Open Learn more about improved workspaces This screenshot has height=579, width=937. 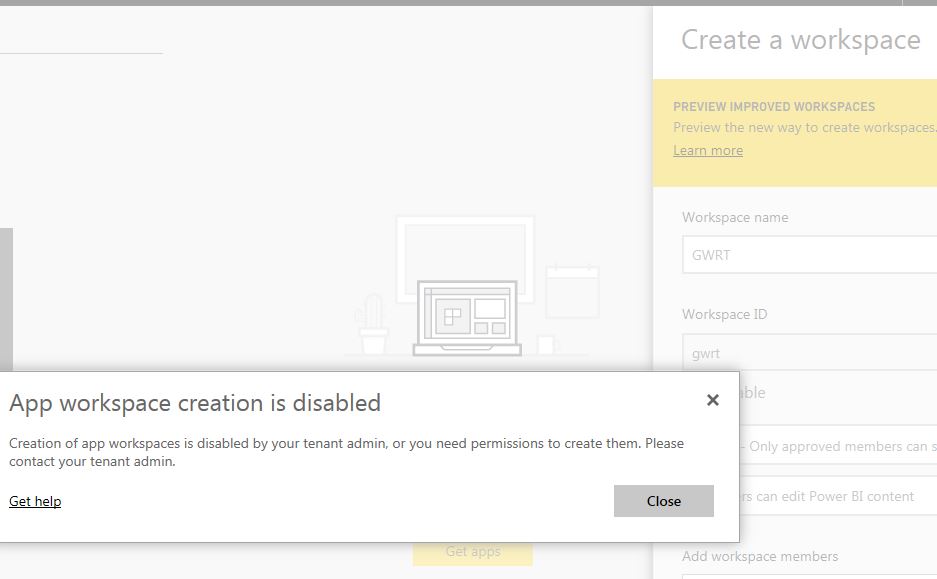[x=708, y=151]
